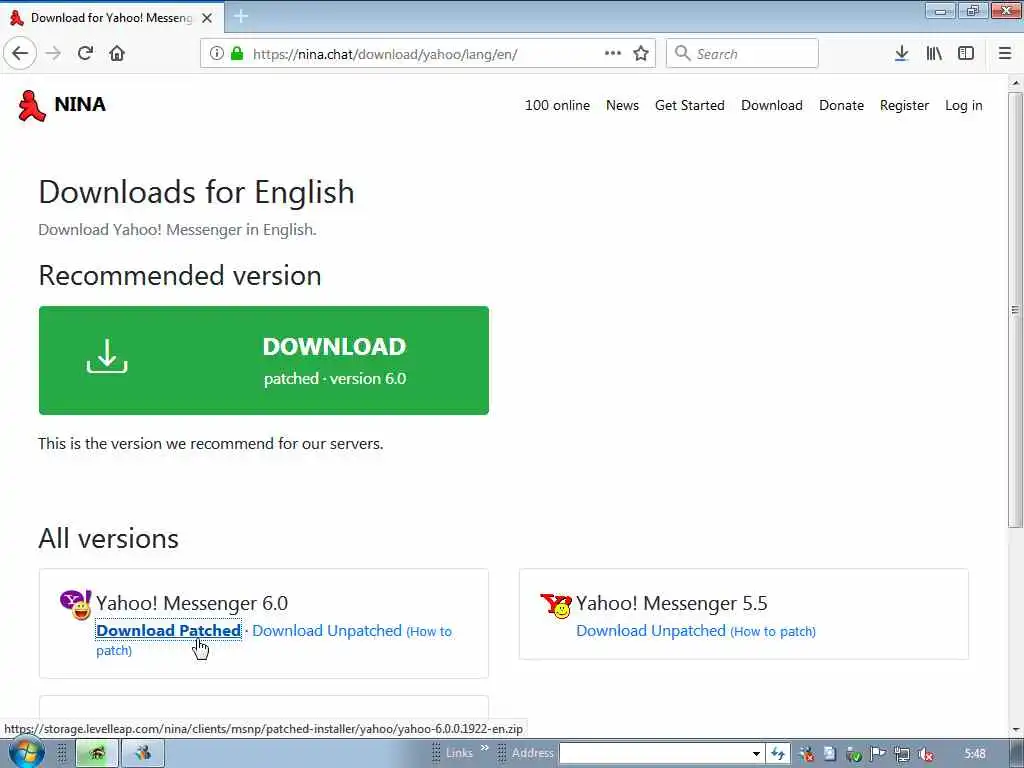
Task: Open the Donate nav item
Action: pyautogui.click(x=841, y=105)
